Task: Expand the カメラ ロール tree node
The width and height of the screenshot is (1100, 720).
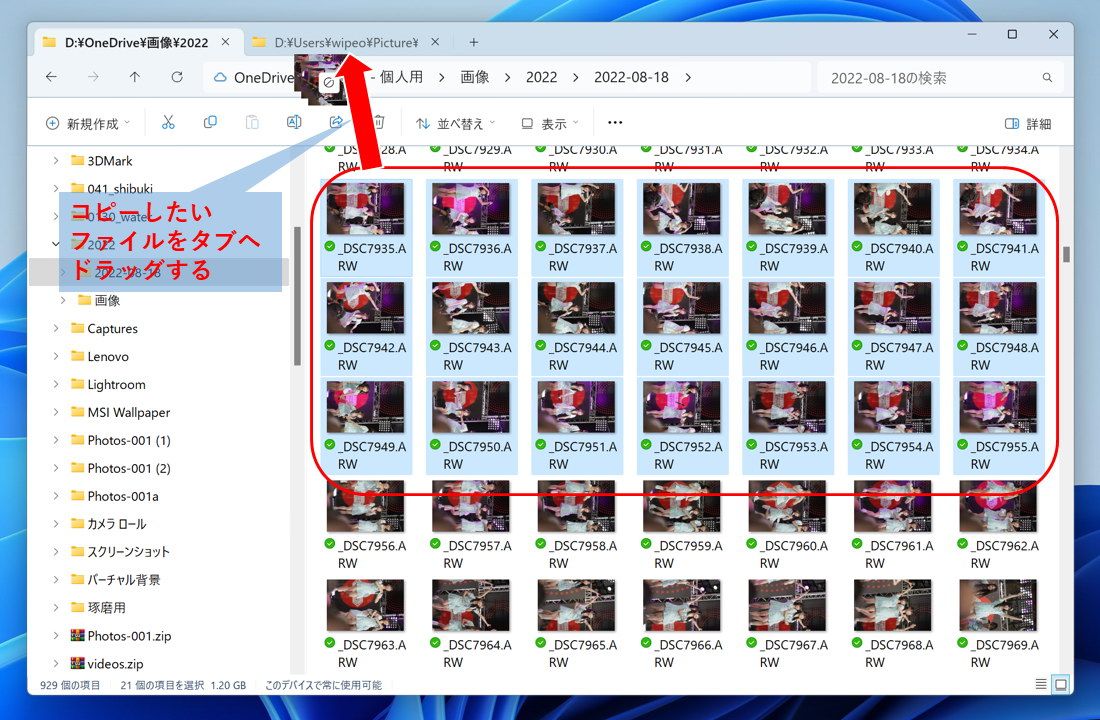Action: 56,524
